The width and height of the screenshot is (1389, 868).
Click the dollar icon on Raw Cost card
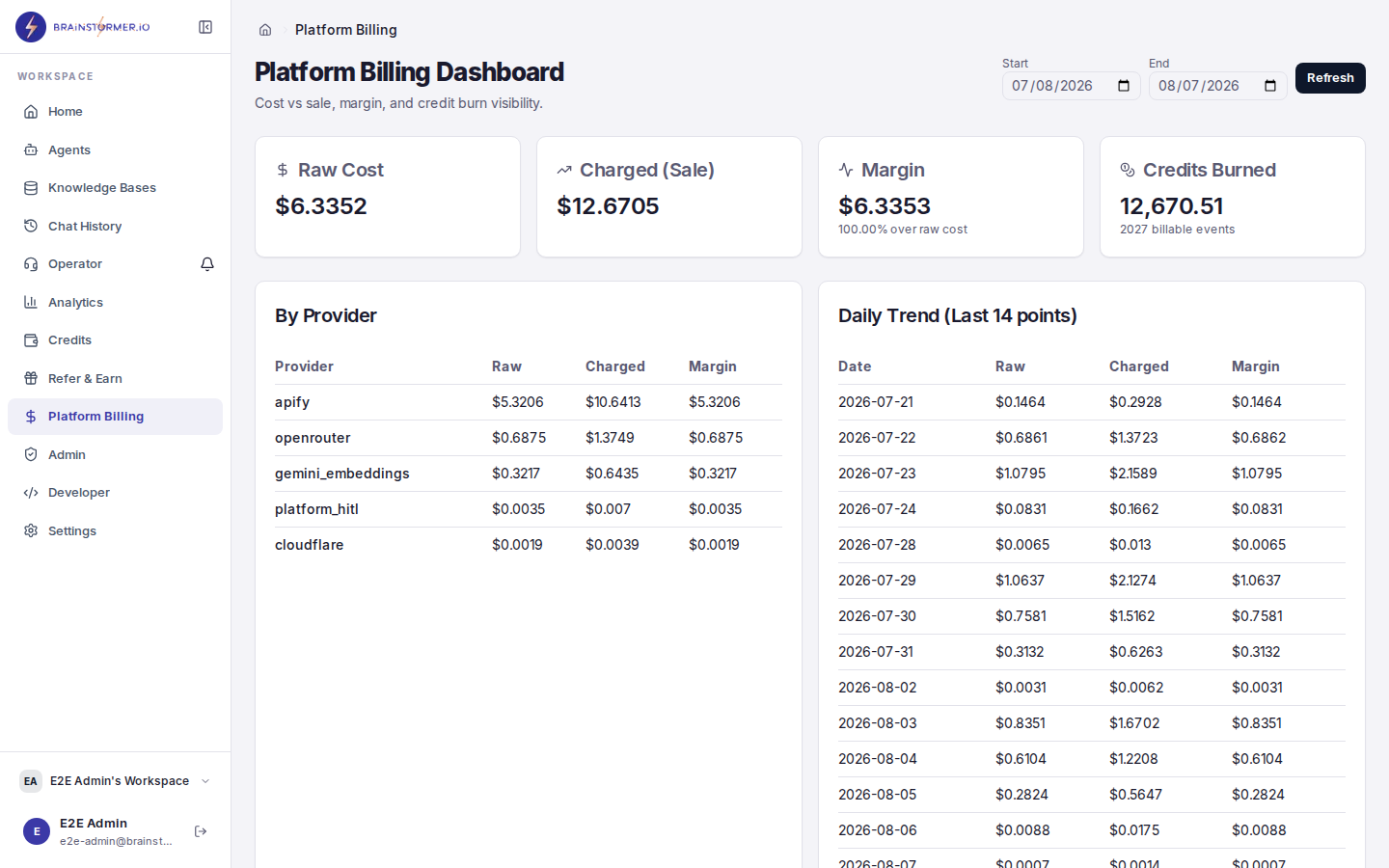283,170
